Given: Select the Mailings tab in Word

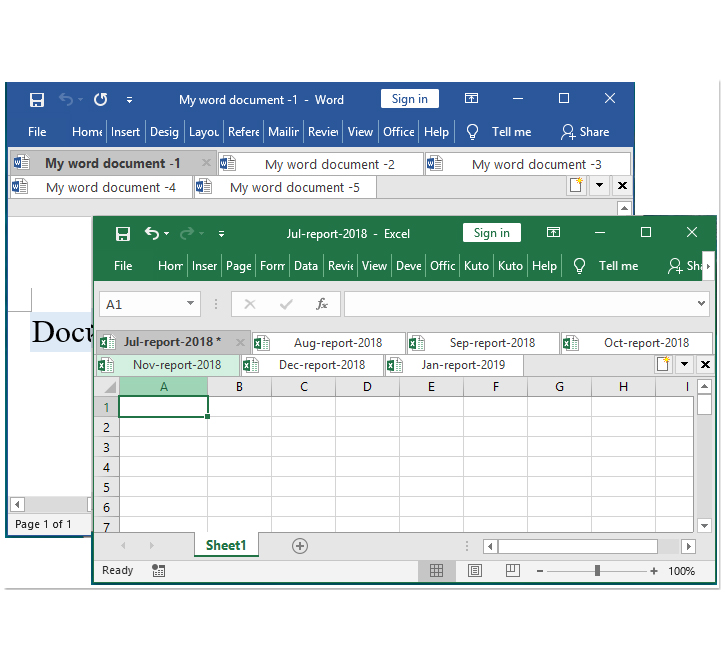Looking at the screenshot, I should (x=283, y=132).
